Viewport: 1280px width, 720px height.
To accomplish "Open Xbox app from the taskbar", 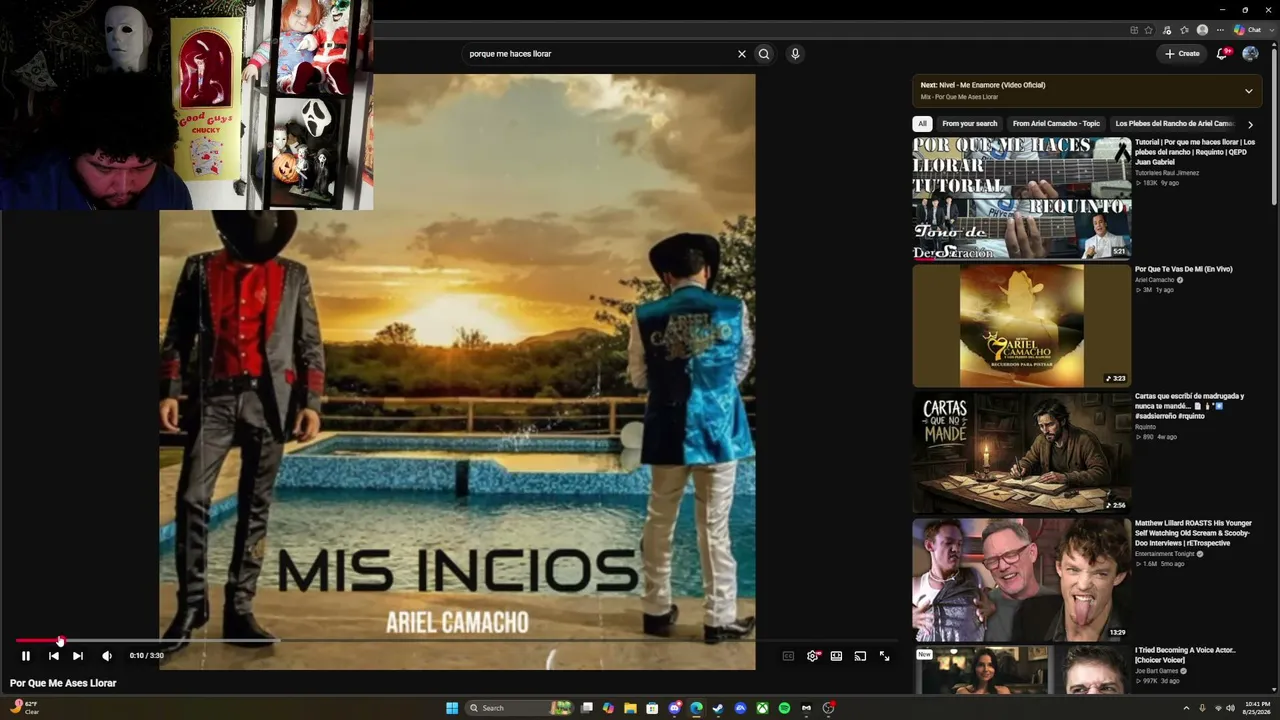I will 762,708.
